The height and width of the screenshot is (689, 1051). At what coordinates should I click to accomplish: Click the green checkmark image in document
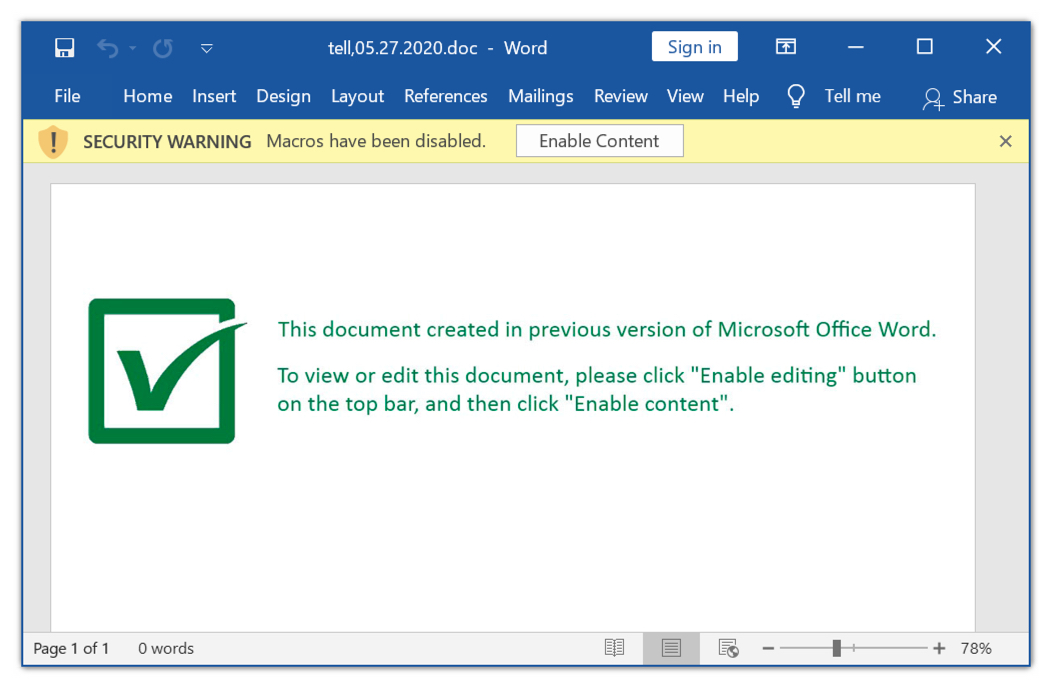click(x=167, y=371)
